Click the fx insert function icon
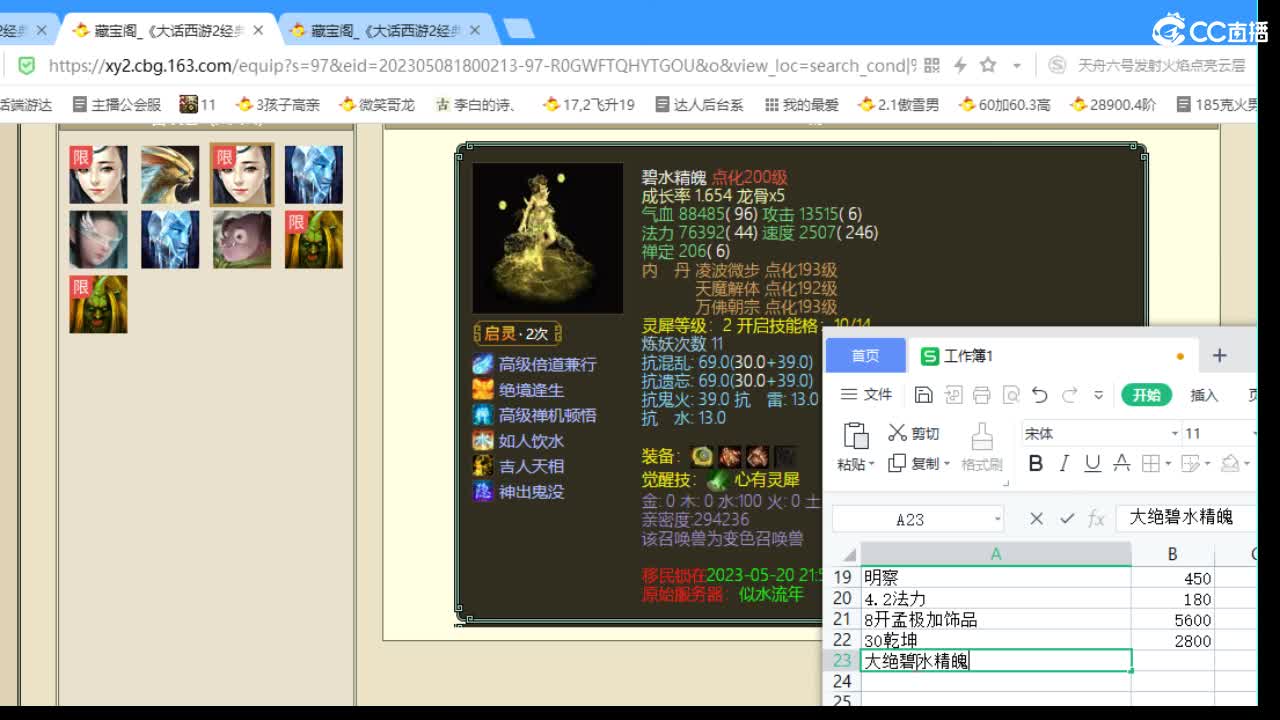This screenshot has width=1280, height=720. coord(1096,518)
